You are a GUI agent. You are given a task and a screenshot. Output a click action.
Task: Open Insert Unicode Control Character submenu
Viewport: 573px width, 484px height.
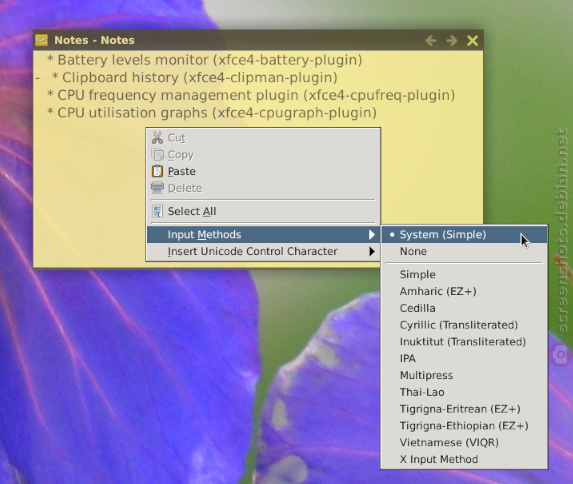click(263, 252)
